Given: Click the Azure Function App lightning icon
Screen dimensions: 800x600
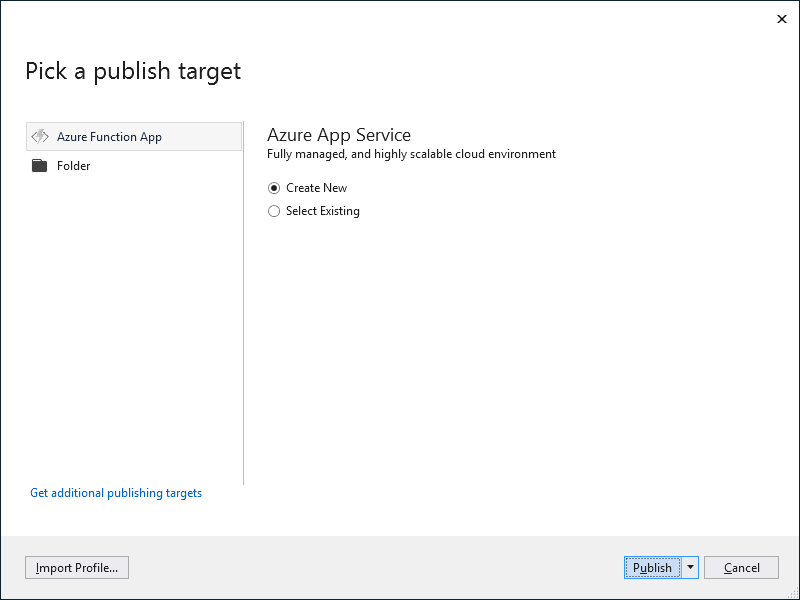Looking at the screenshot, I should point(40,137).
